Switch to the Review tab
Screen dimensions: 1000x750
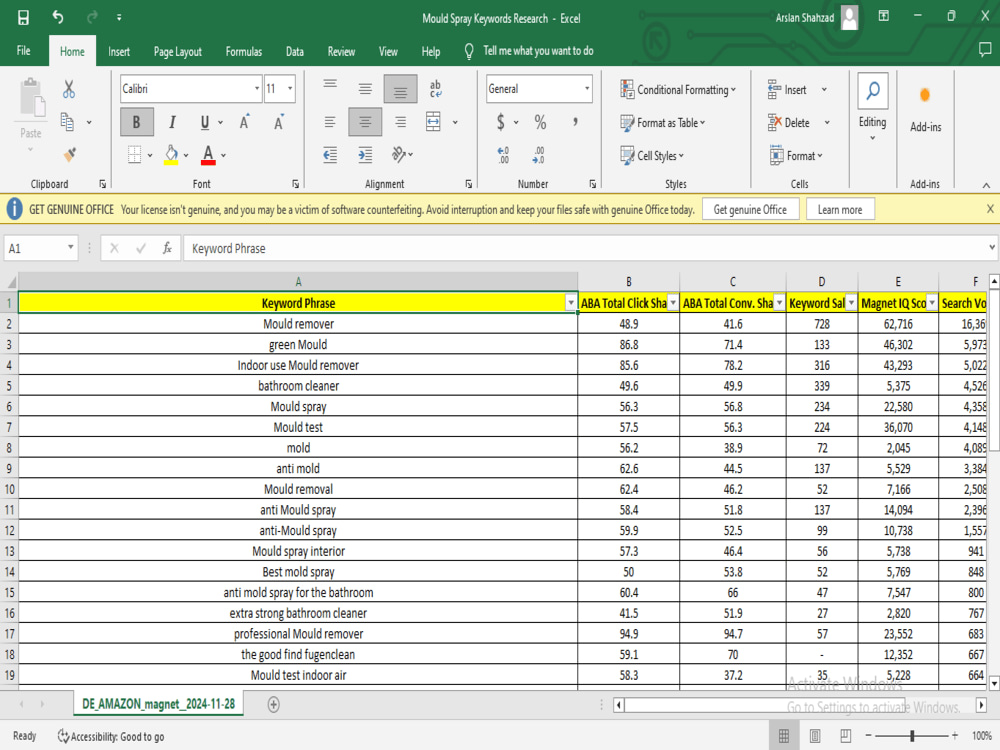[341, 52]
